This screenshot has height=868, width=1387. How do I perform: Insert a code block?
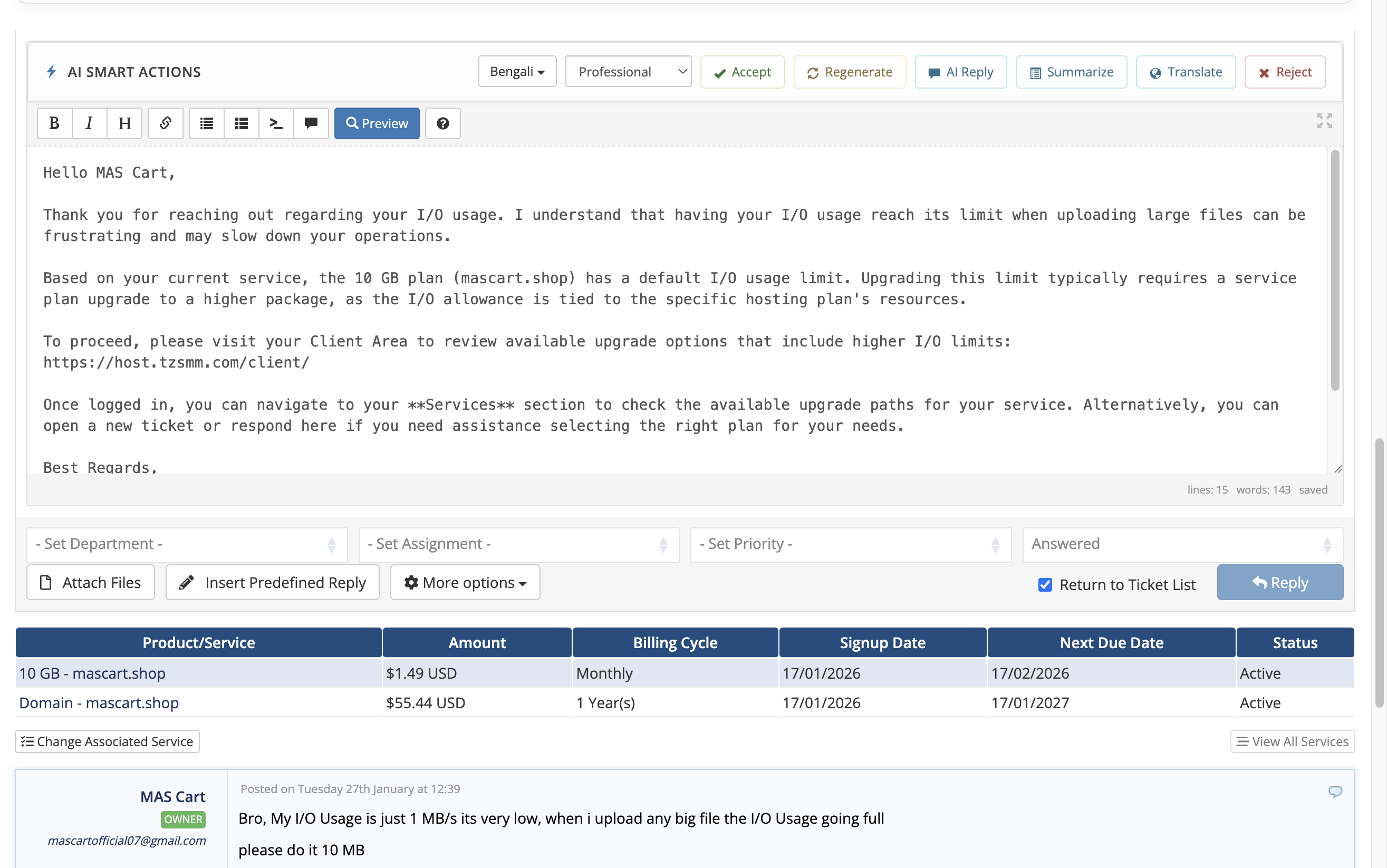click(x=275, y=123)
